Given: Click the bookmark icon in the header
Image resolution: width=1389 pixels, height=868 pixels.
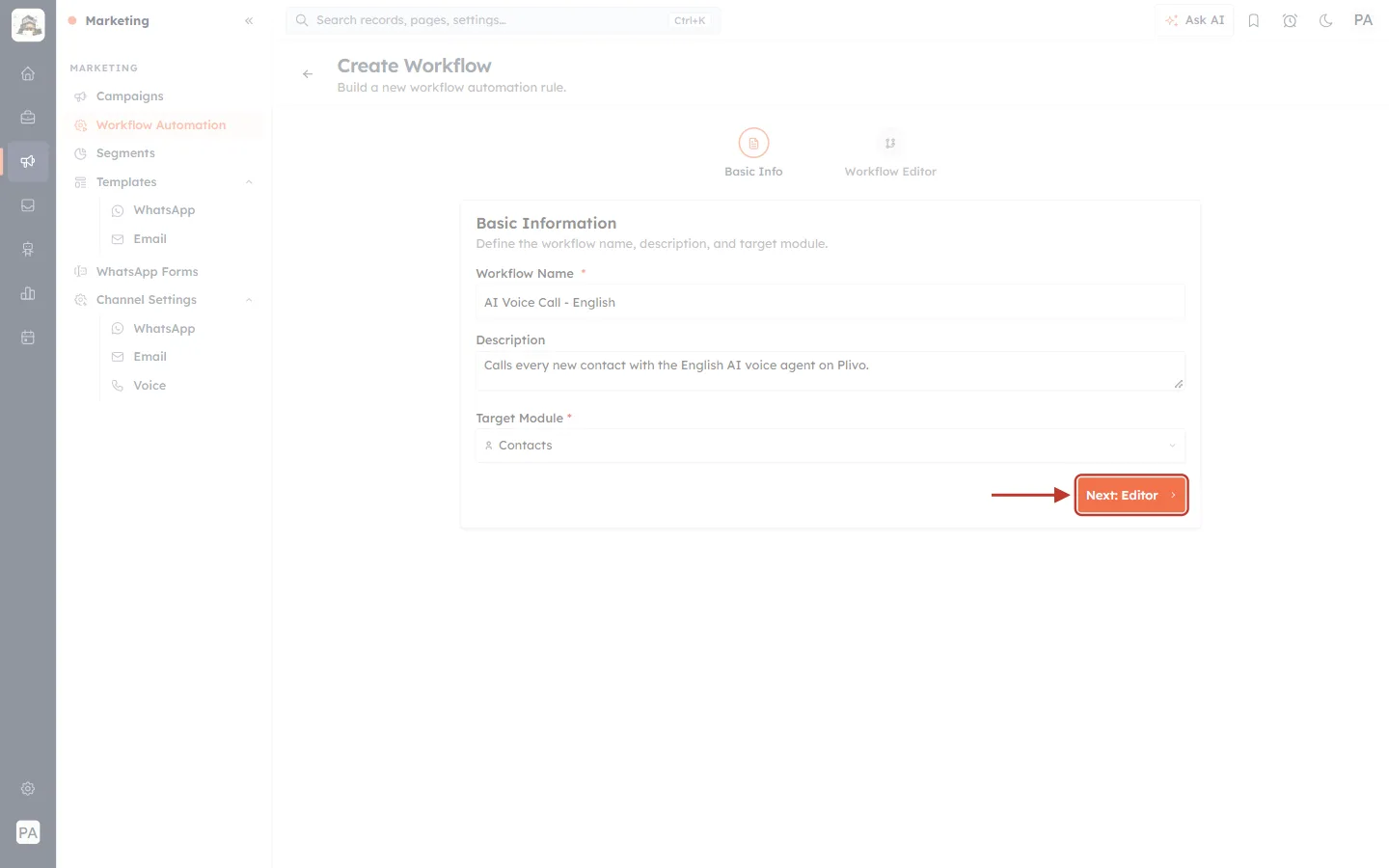Looking at the screenshot, I should point(1254,20).
